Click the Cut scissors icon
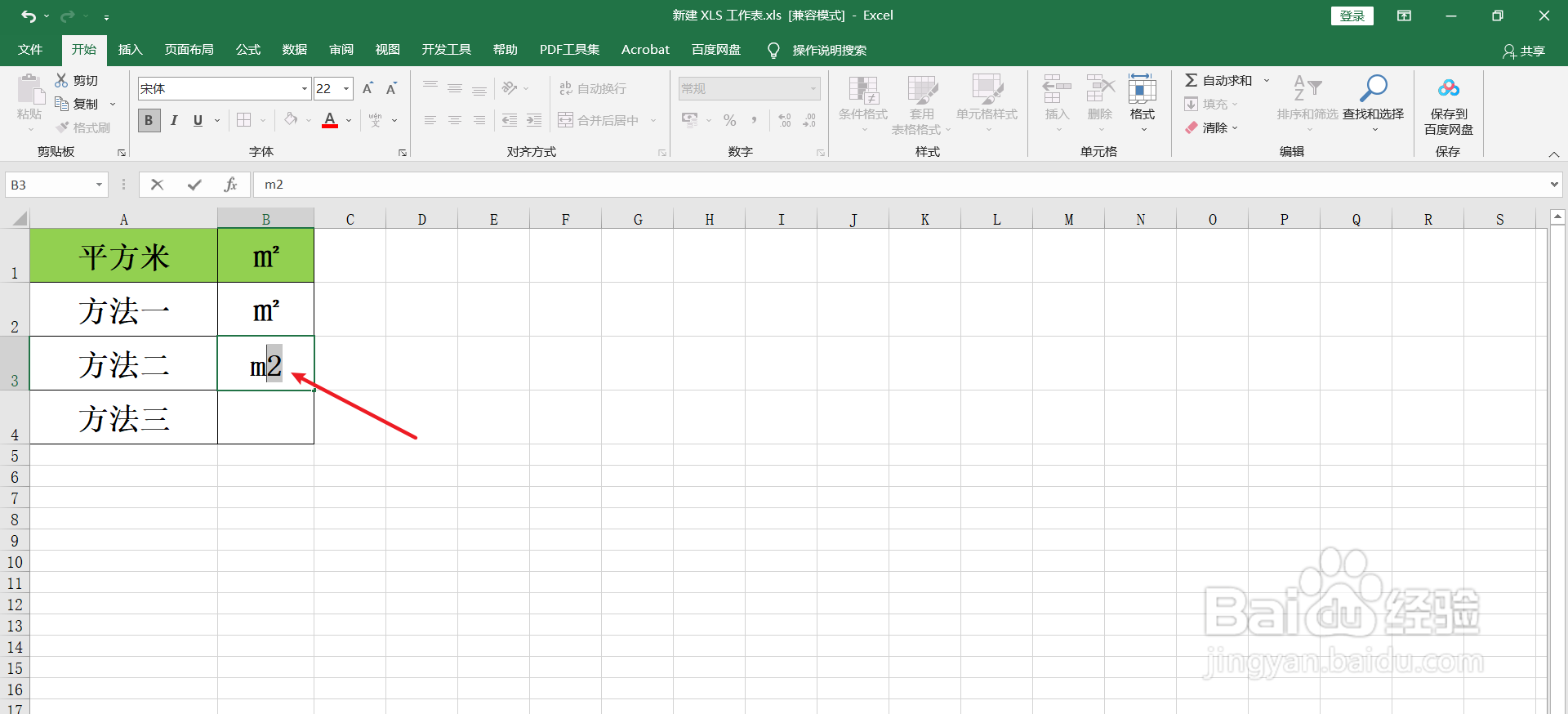This screenshot has height=714, width=1568. point(61,80)
